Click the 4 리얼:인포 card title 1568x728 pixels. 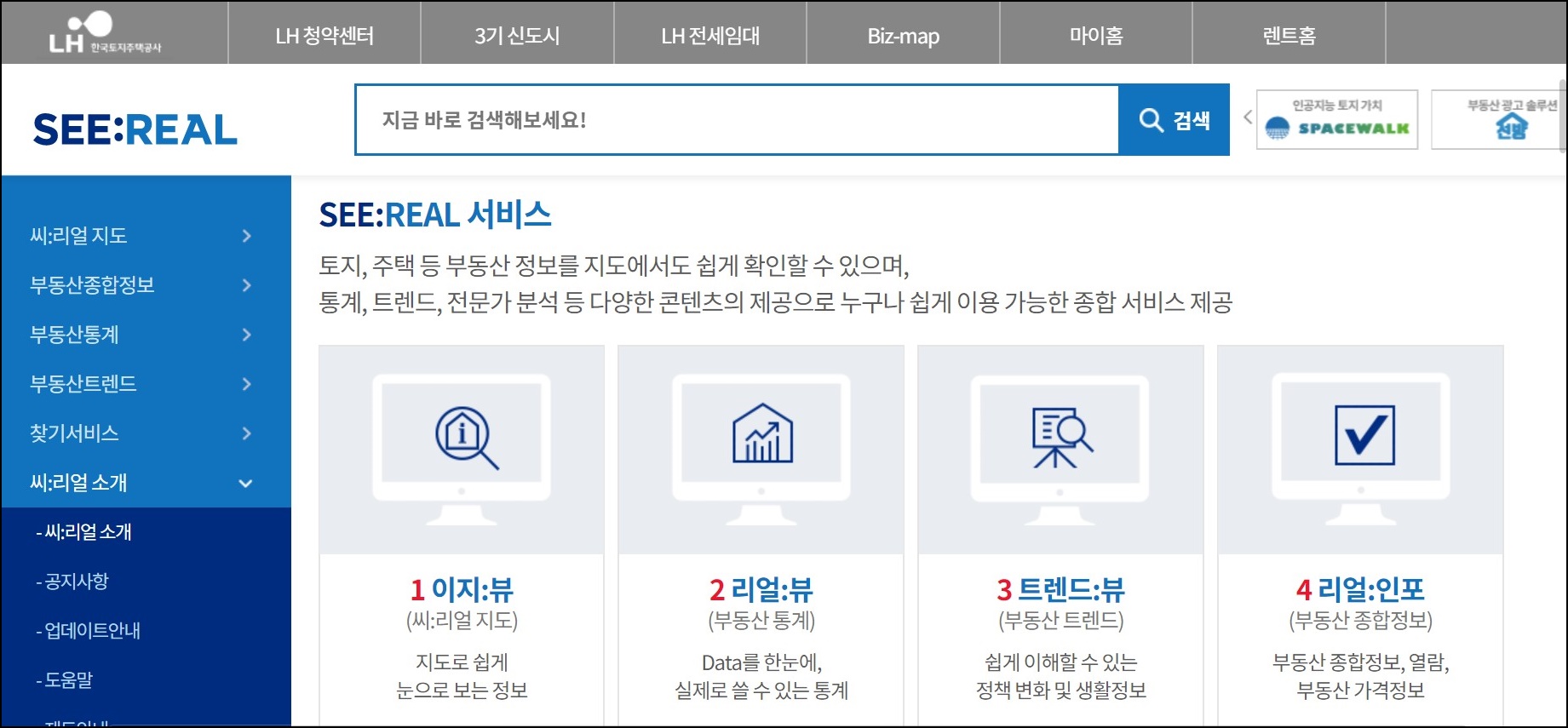tap(1360, 589)
